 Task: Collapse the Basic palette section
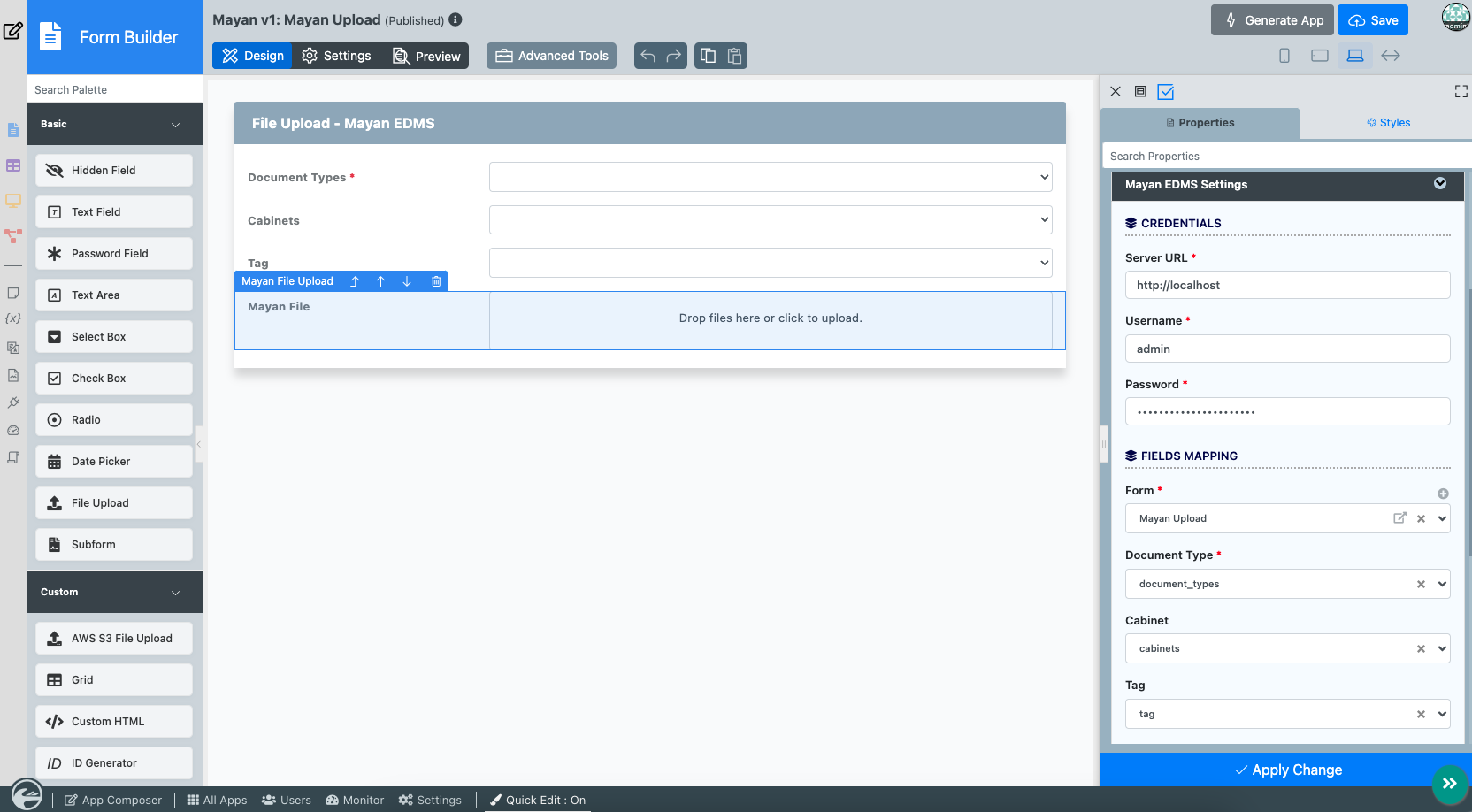click(175, 125)
